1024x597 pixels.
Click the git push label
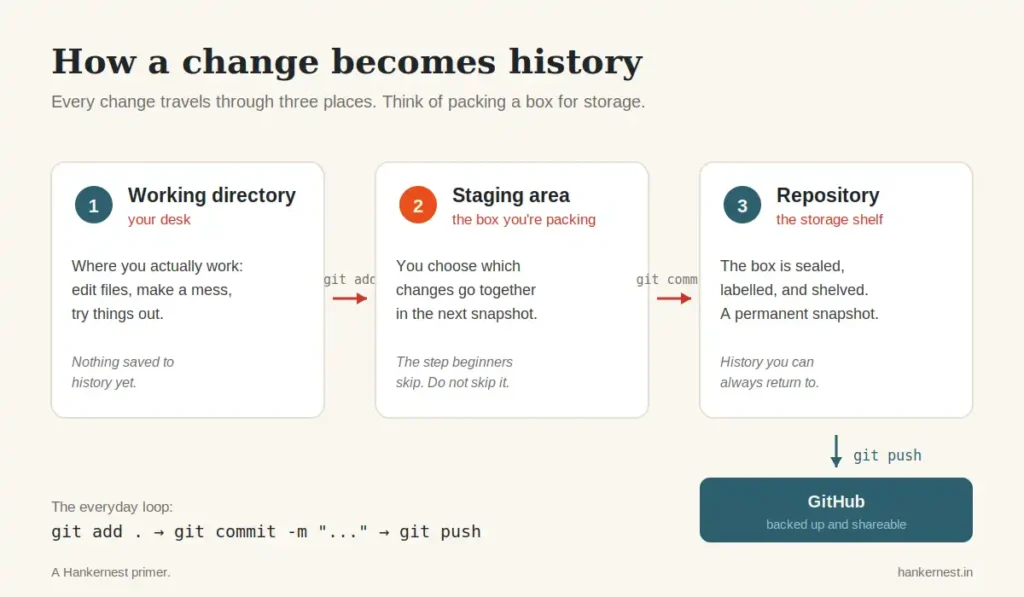tap(887, 455)
